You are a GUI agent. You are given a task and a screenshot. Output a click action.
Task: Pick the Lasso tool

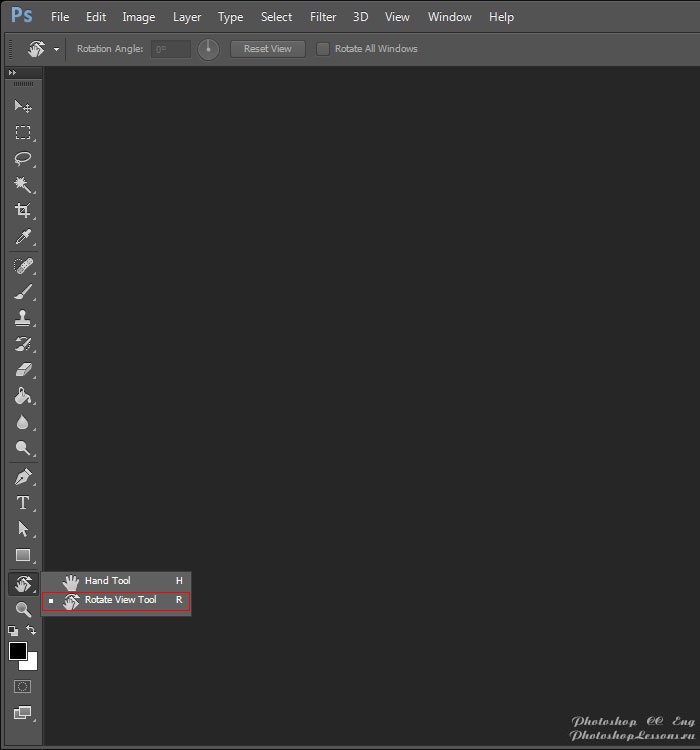(22, 159)
